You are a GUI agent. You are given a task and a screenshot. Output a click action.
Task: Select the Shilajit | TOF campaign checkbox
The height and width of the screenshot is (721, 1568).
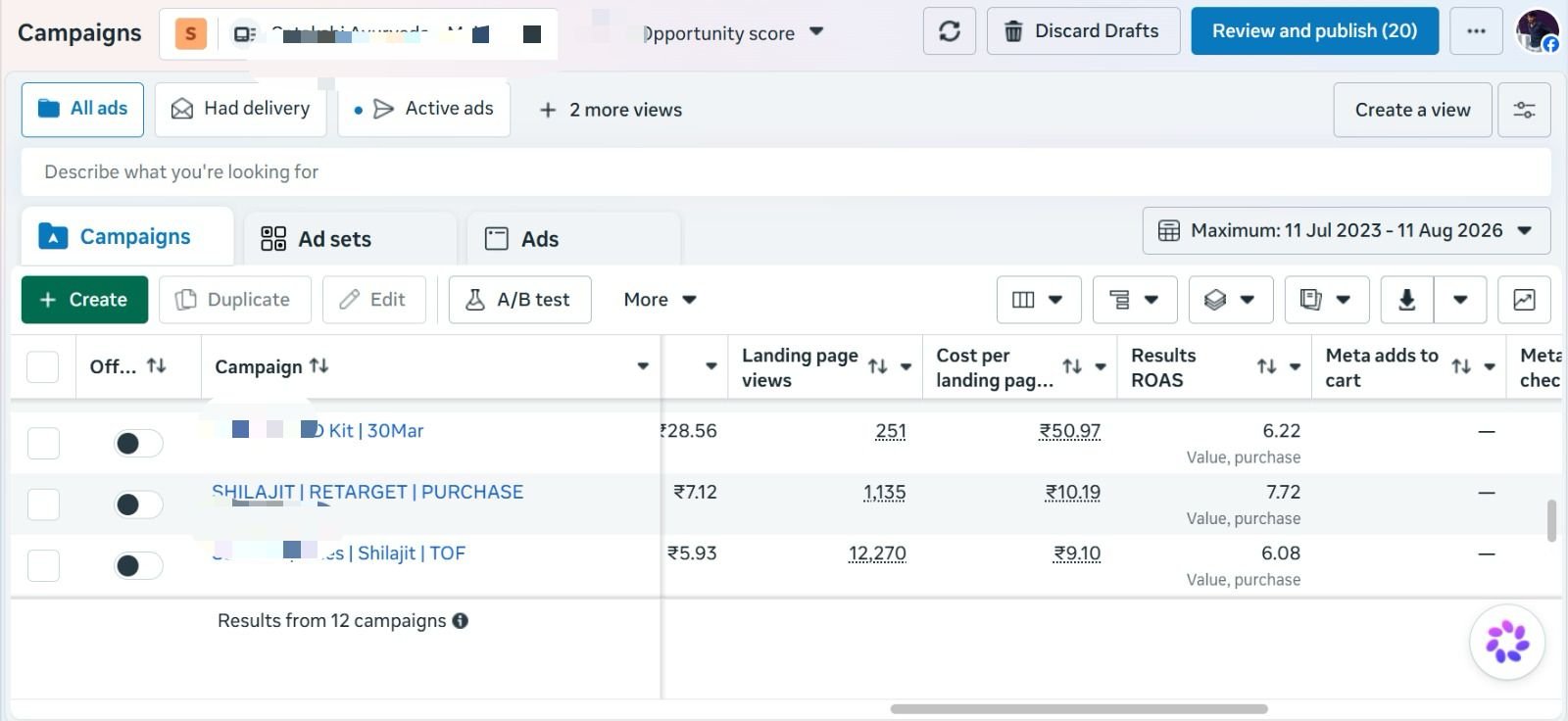(x=43, y=565)
